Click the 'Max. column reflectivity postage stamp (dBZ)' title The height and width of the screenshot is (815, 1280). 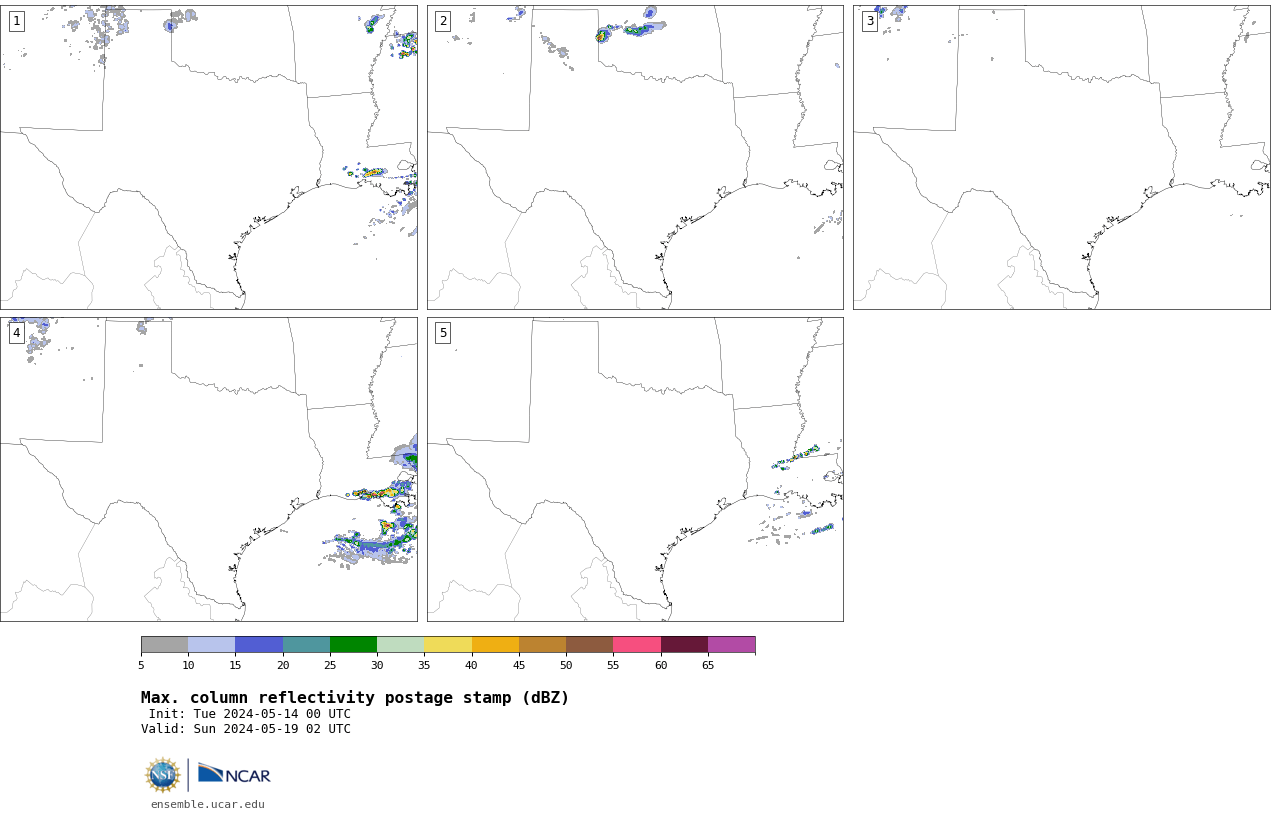pyautogui.click(x=355, y=698)
